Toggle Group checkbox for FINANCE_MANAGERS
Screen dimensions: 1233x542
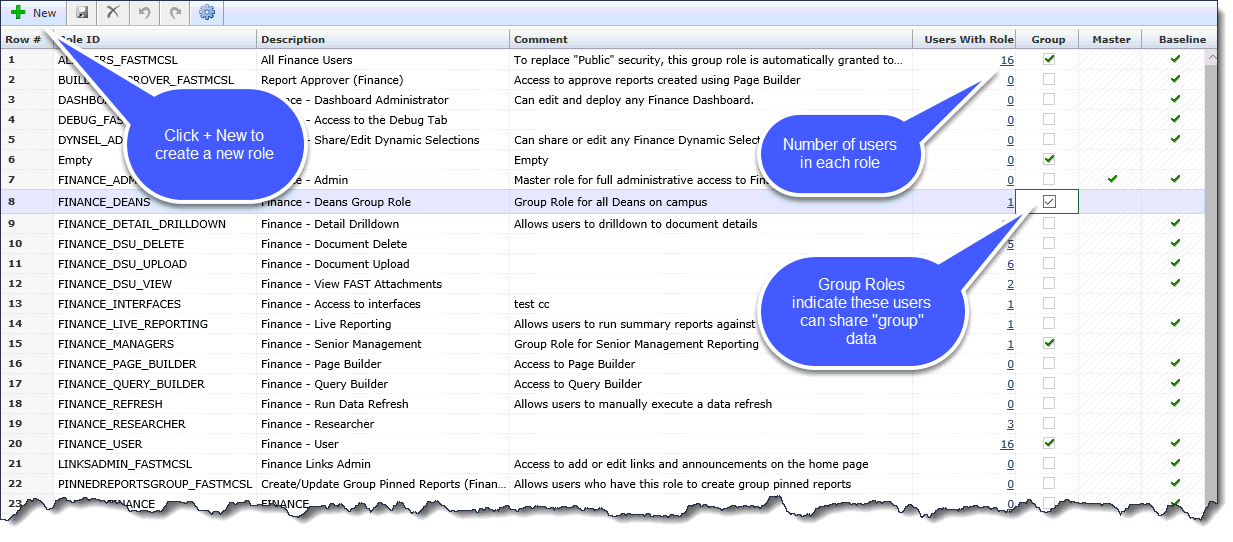(1048, 343)
